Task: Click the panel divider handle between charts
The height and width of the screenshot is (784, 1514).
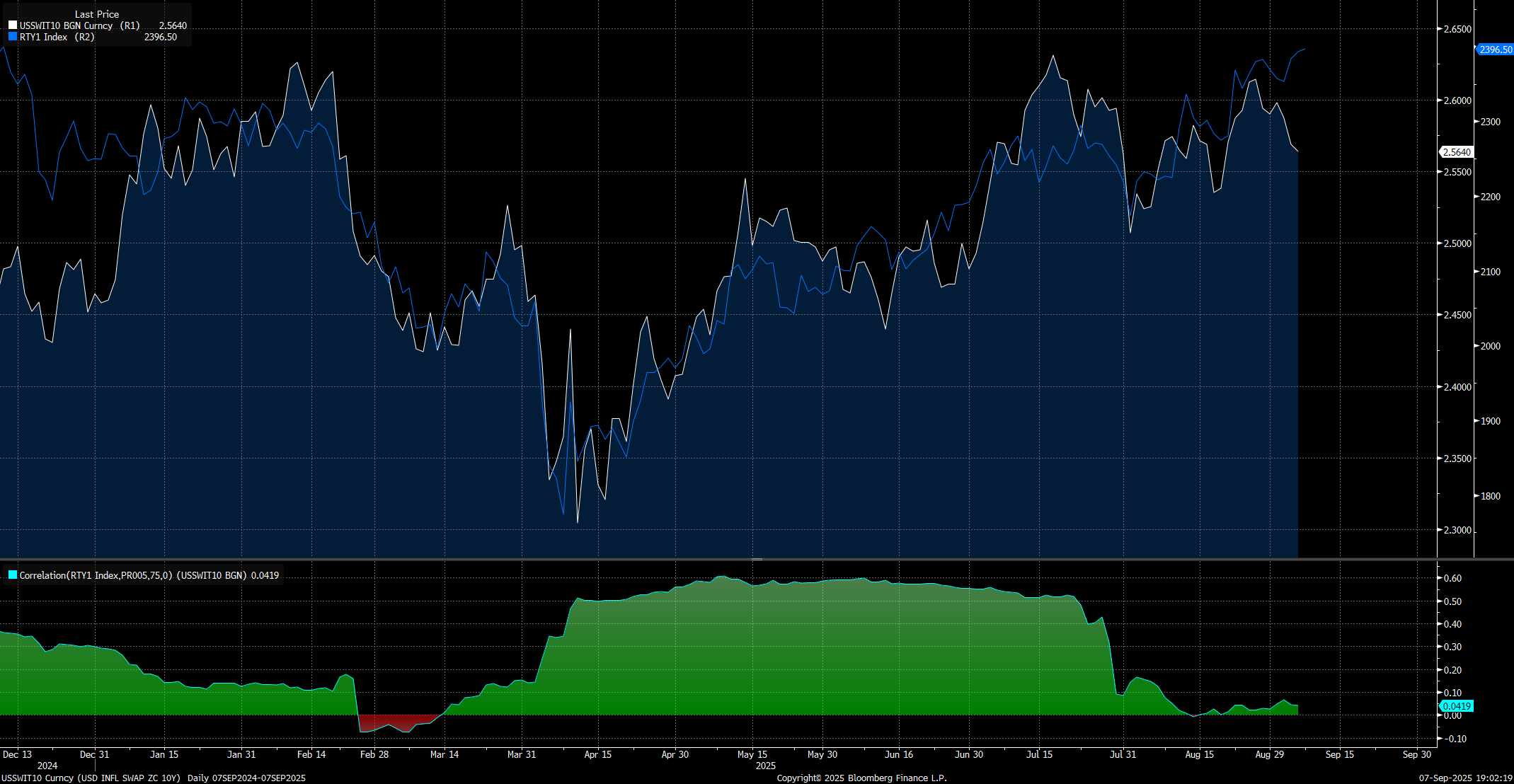Action: [757, 559]
